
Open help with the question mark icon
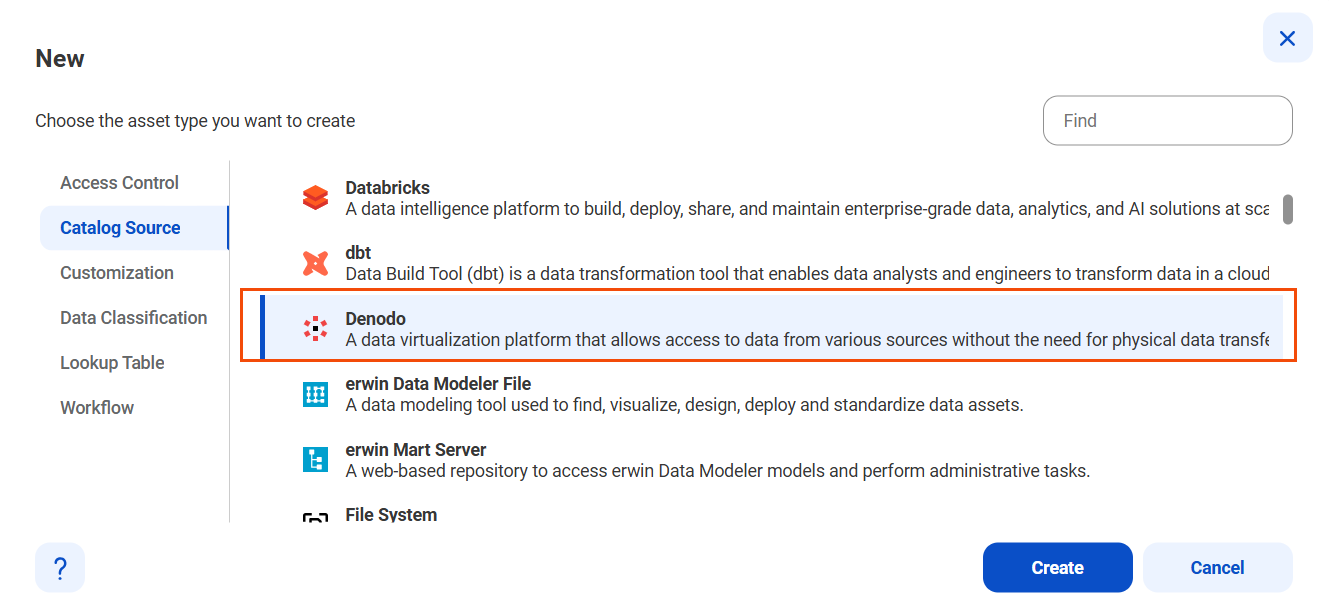pos(60,568)
